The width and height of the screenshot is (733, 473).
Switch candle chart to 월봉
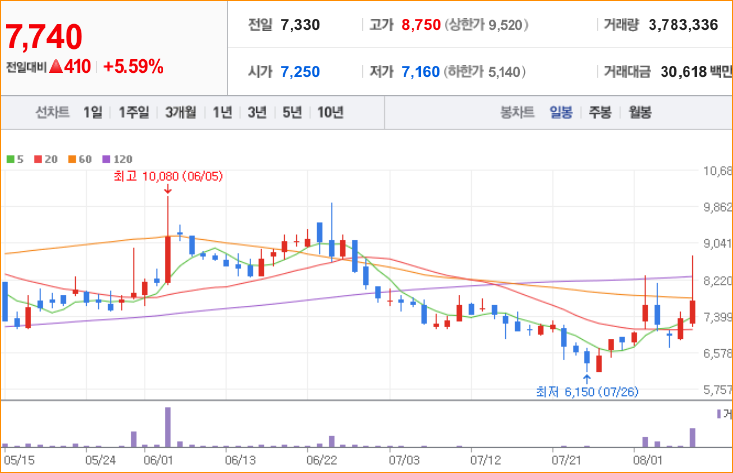point(640,112)
